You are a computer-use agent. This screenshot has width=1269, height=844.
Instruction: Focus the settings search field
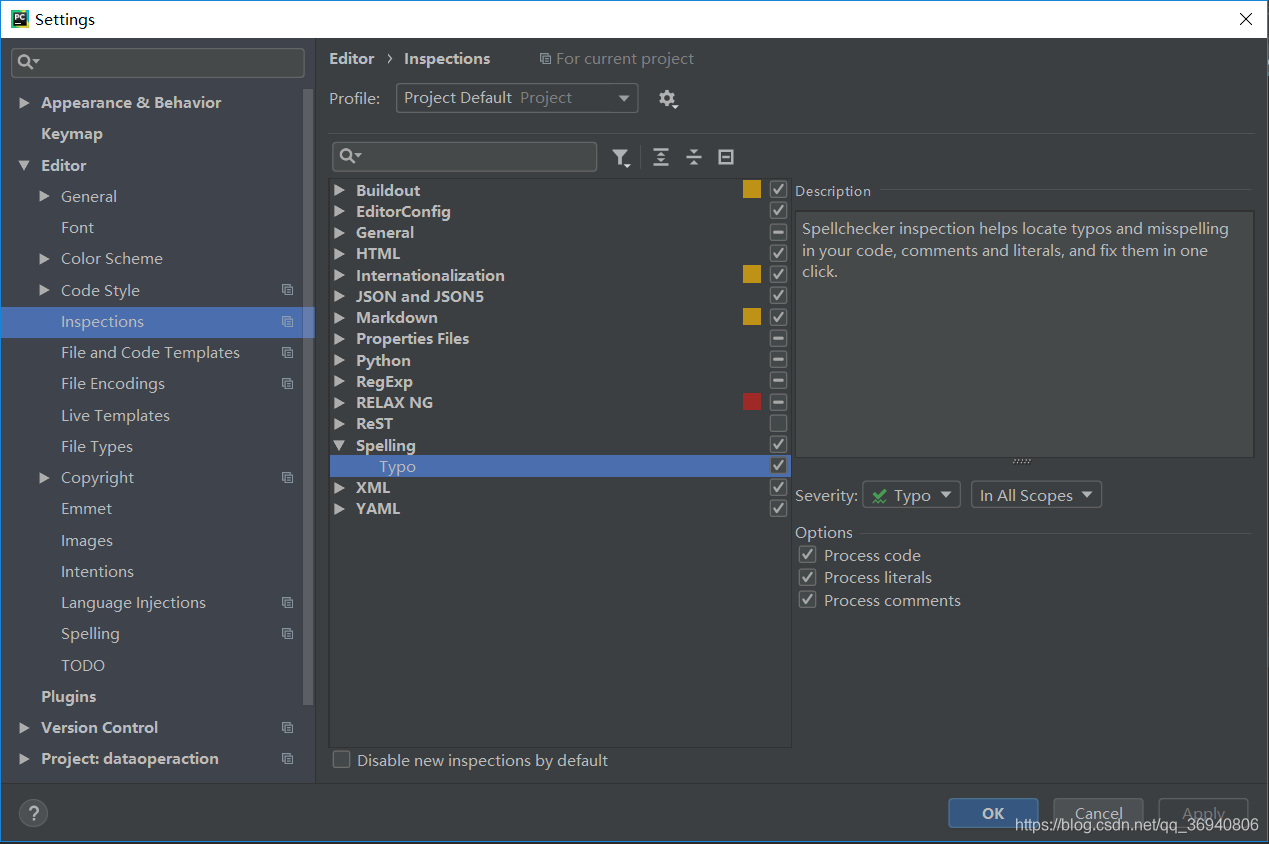(x=158, y=62)
